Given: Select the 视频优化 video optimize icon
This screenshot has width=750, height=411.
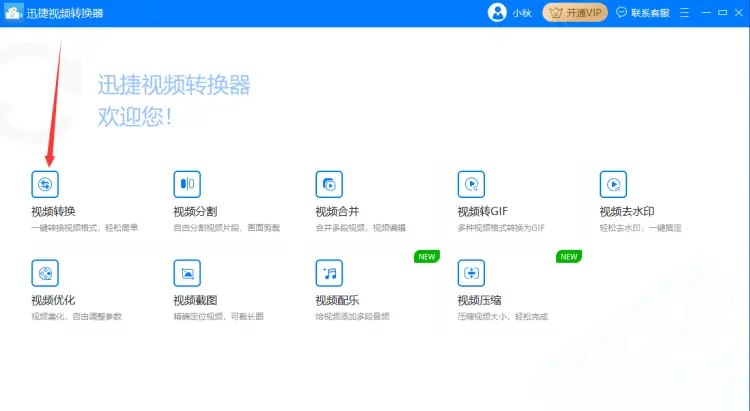Looking at the screenshot, I should point(45,273).
